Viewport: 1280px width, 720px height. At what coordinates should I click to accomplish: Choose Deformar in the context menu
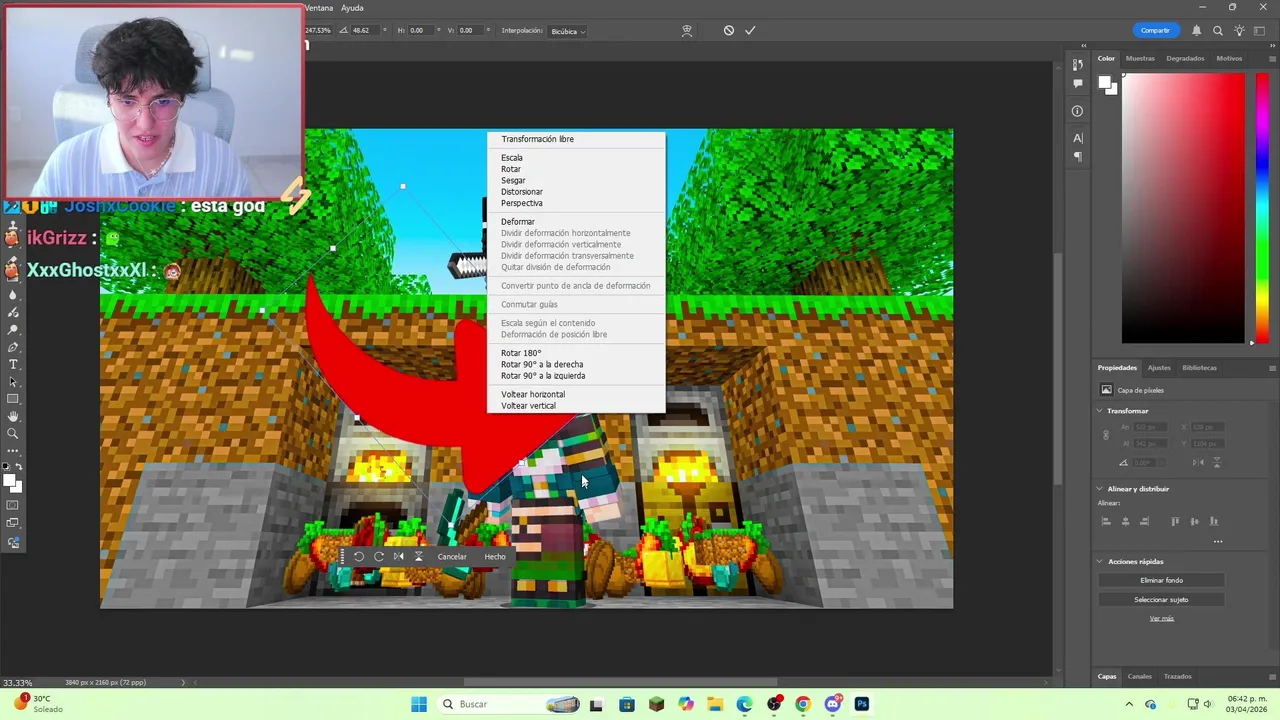(x=518, y=222)
